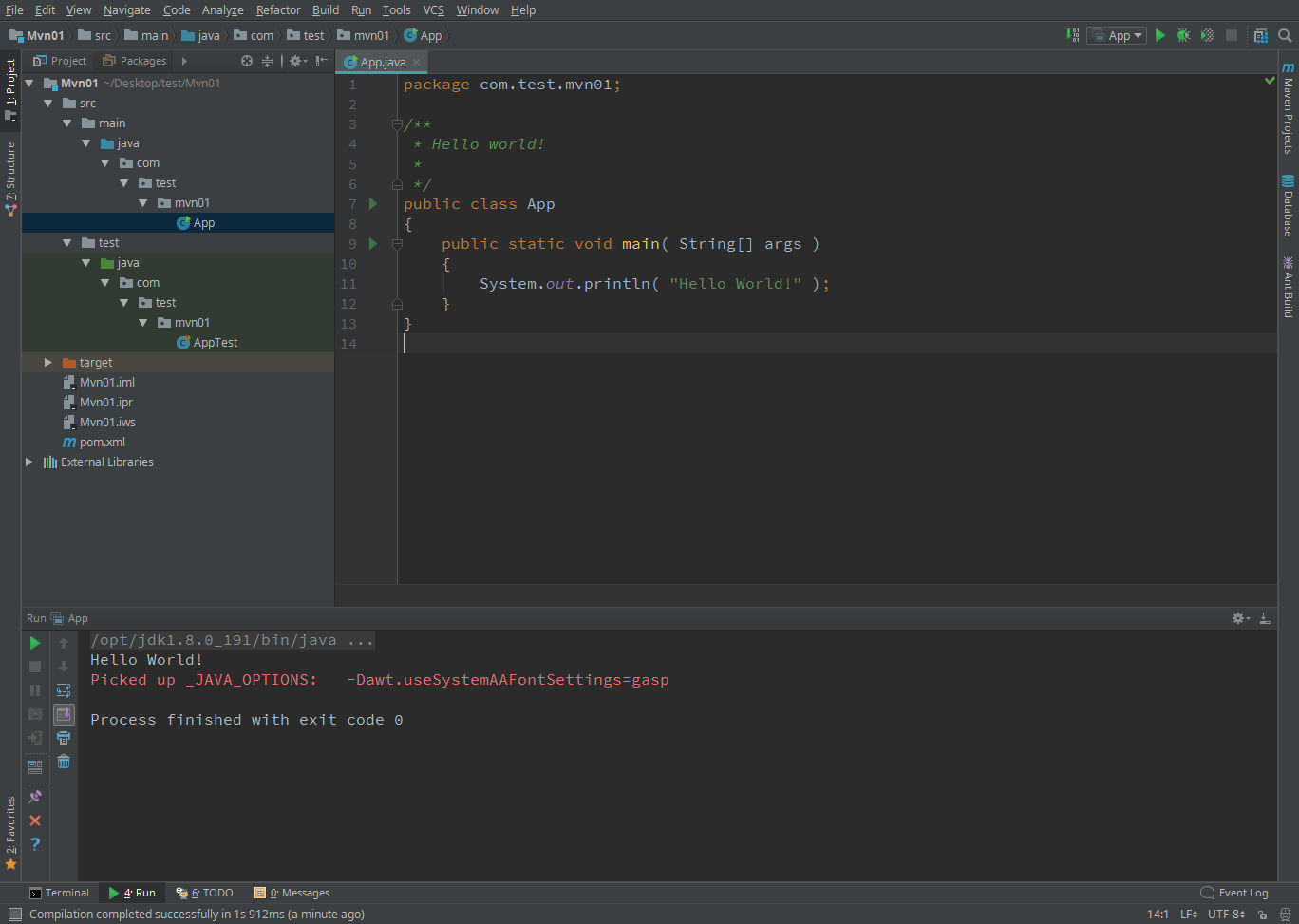1299x924 pixels.
Task: Show more Project view tabs arrow
Action: (x=184, y=61)
